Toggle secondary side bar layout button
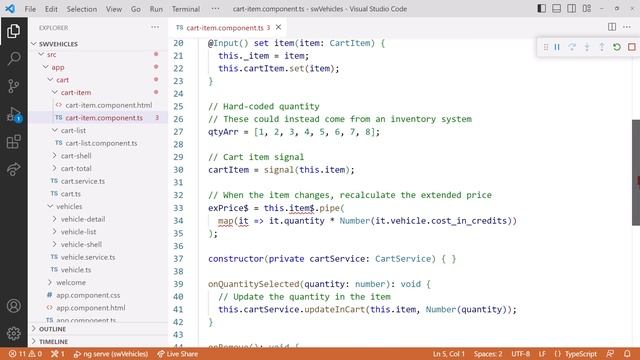Viewport: 640px width, 360px height. tap(571, 9)
